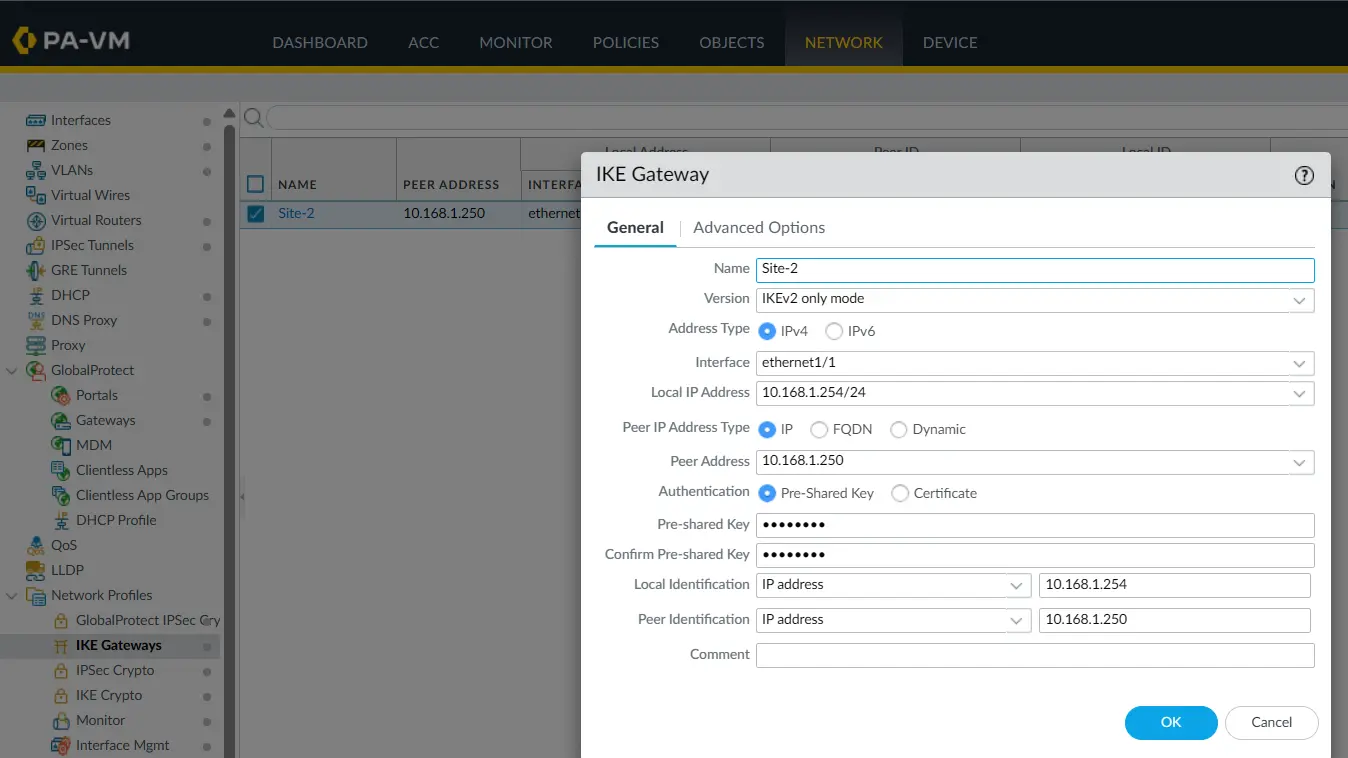Viewport: 1348px width, 758px height.
Task: Cancel the IKE Gateway dialog
Action: [1272, 722]
